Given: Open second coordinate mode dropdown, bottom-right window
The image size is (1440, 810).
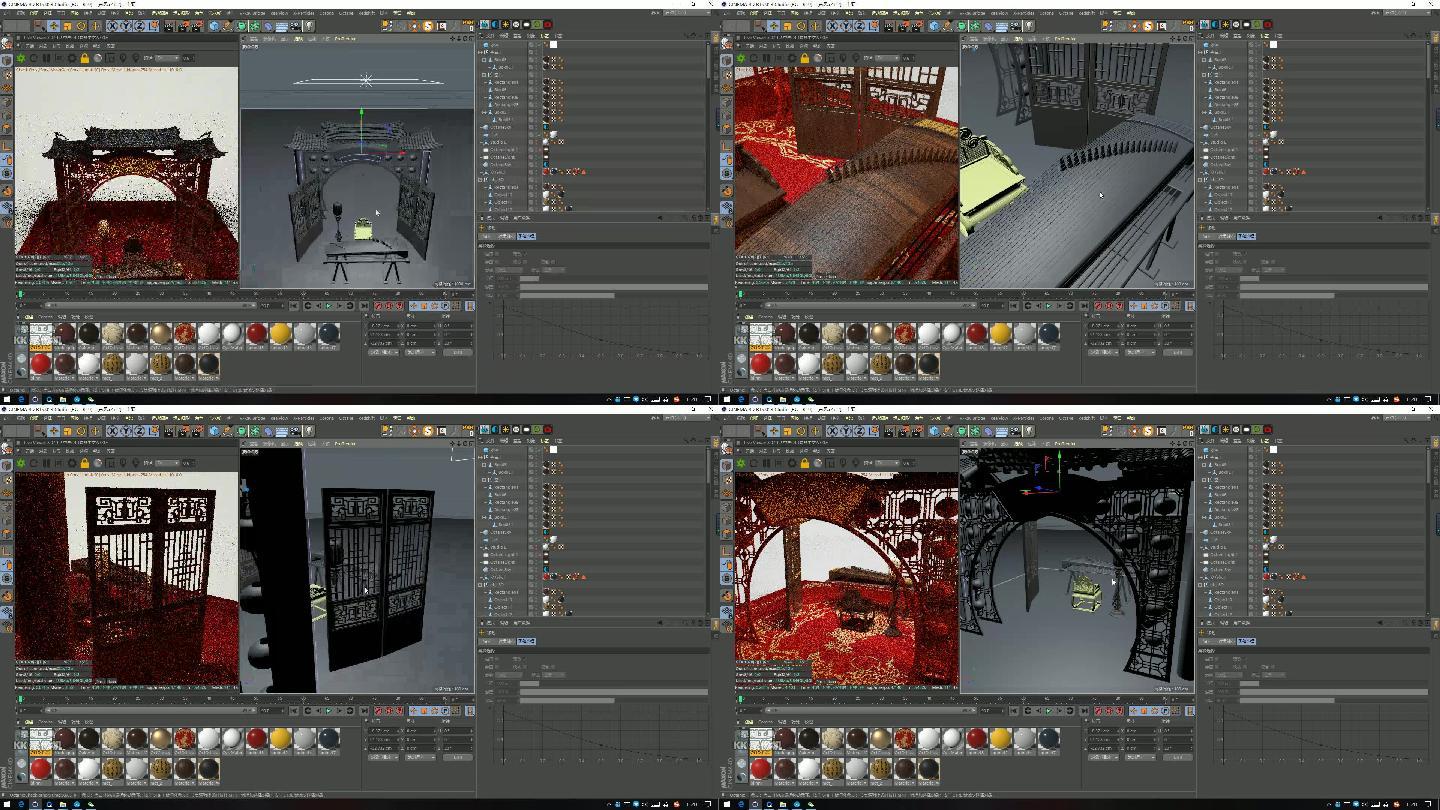Looking at the screenshot, I should tap(1140, 757).
